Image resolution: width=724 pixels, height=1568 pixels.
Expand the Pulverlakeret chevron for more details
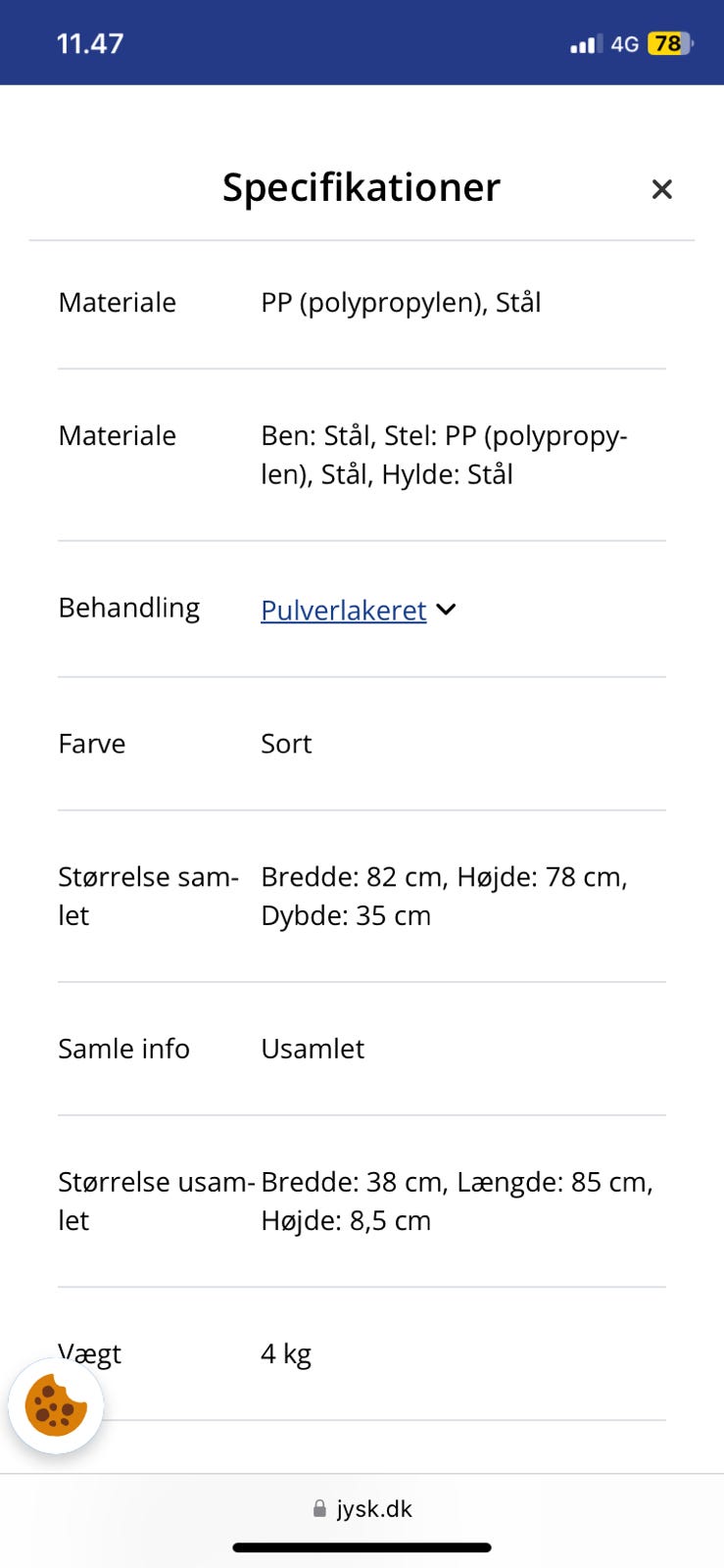point(446,610)
